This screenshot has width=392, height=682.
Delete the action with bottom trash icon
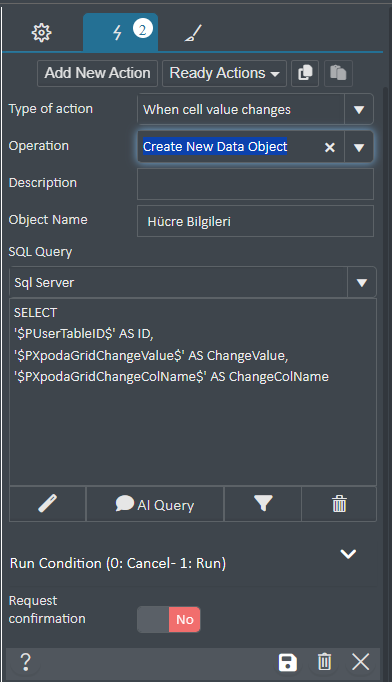(x=325, y=662)
